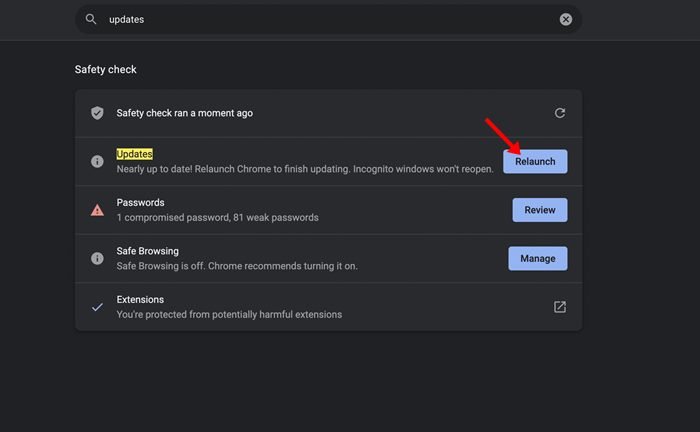Click the Extensions row title
The width and height of the screenshot is (700, 432).
coord(140,299)
